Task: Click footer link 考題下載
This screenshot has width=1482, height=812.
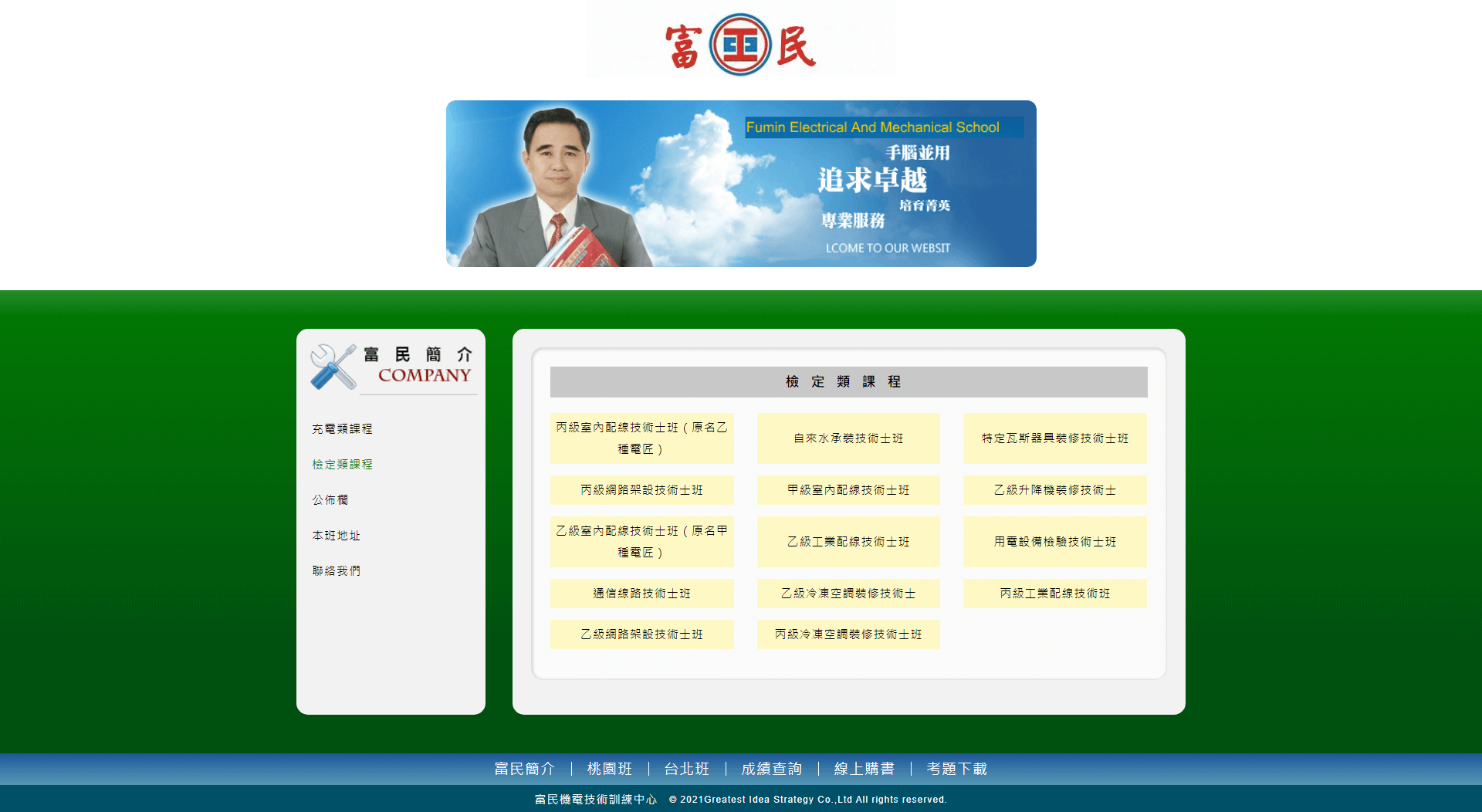Action: tap(957, 769)
